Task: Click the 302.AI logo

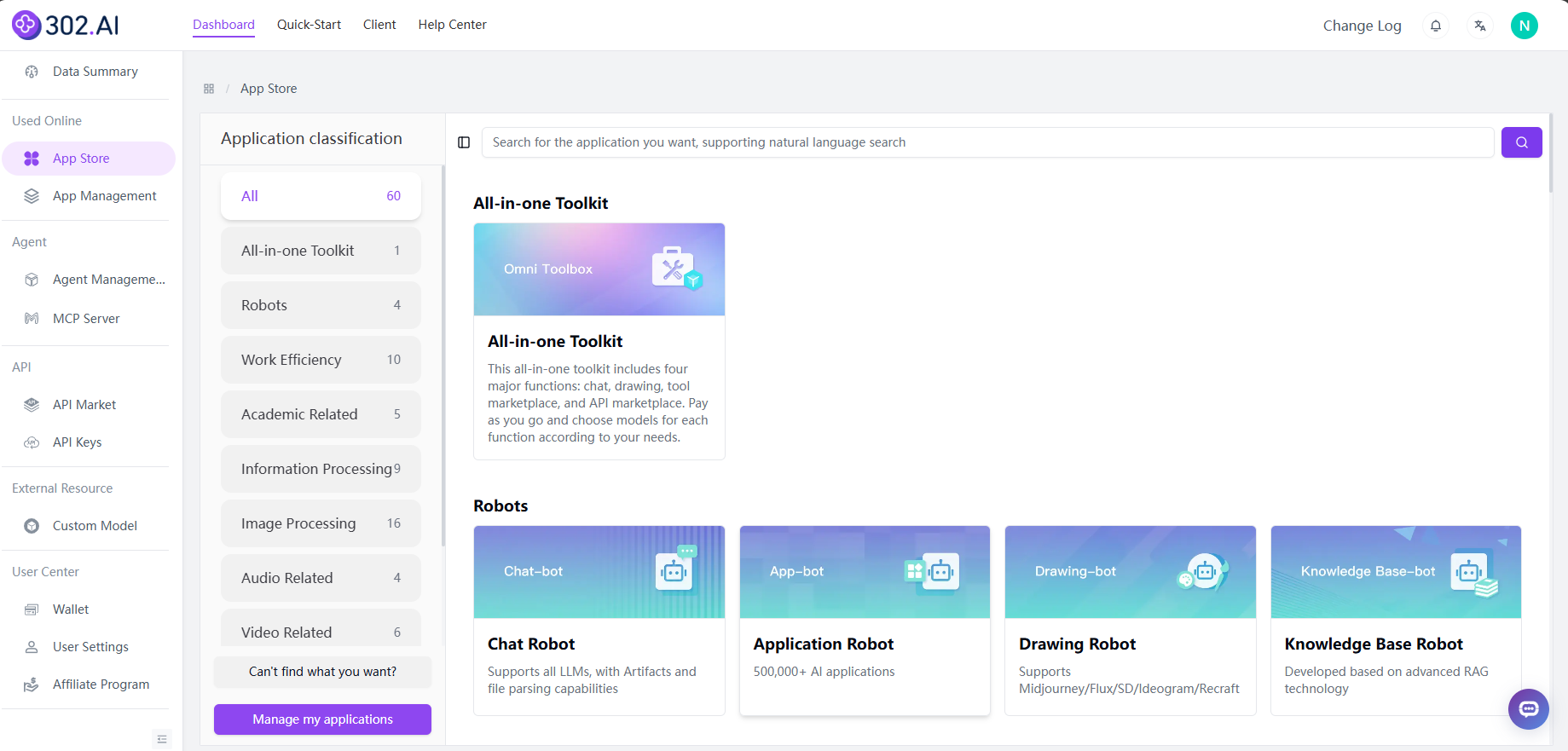Action: 66,25
